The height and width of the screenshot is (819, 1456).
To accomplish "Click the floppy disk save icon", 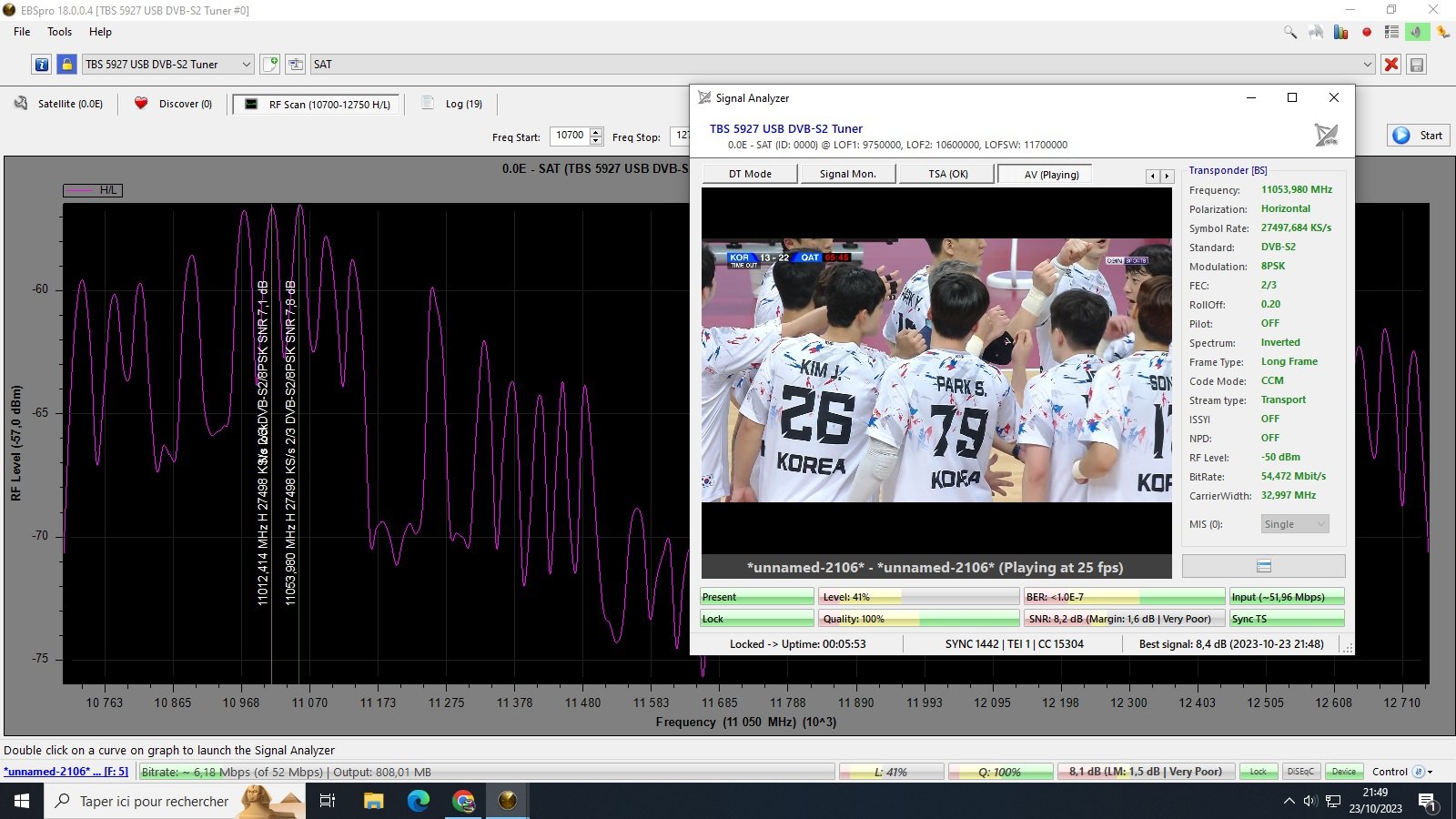I will 1416,65.
